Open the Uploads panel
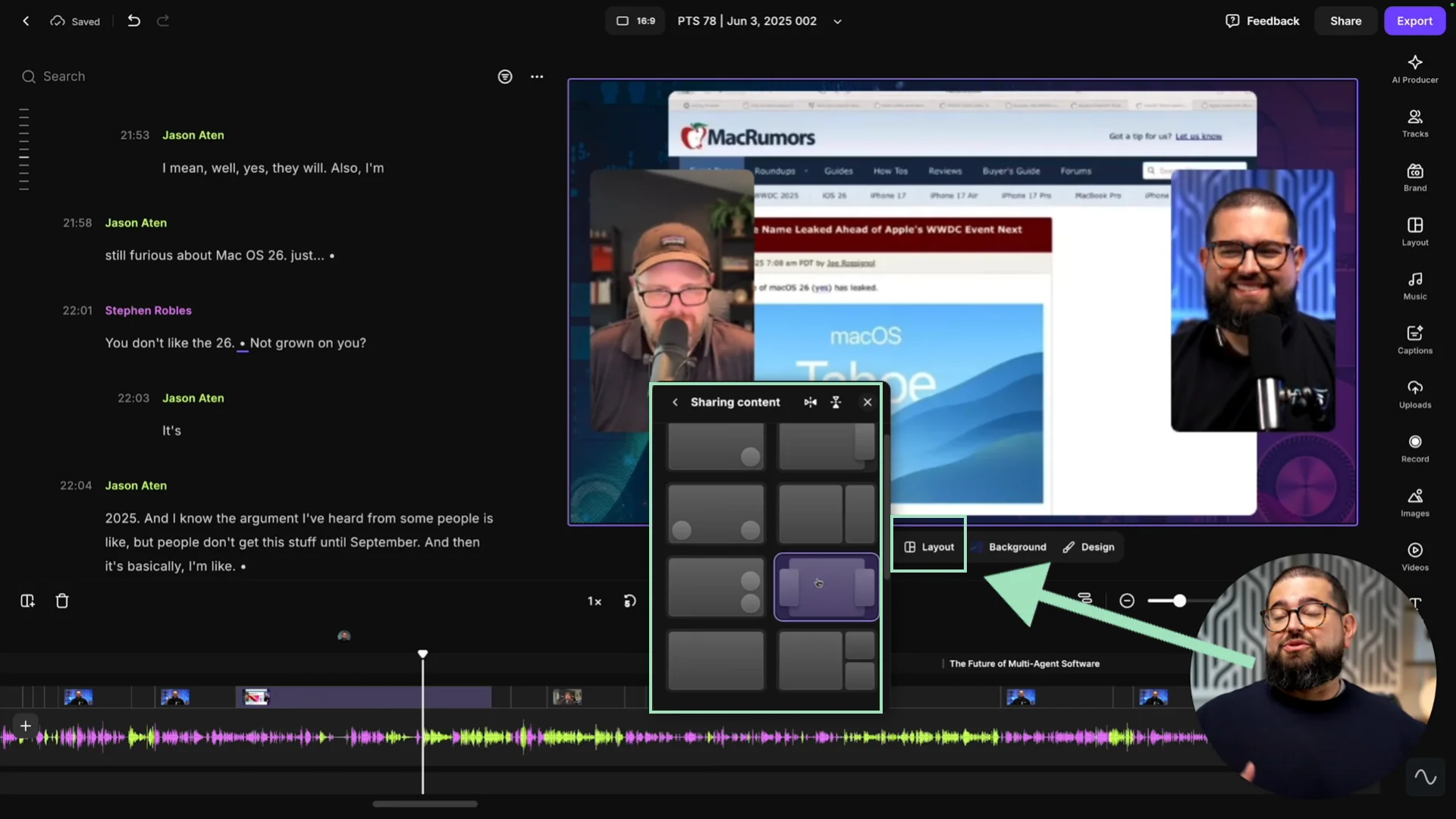The width and height of the screenshot is (1456, 819). [x=1415, y=394]
